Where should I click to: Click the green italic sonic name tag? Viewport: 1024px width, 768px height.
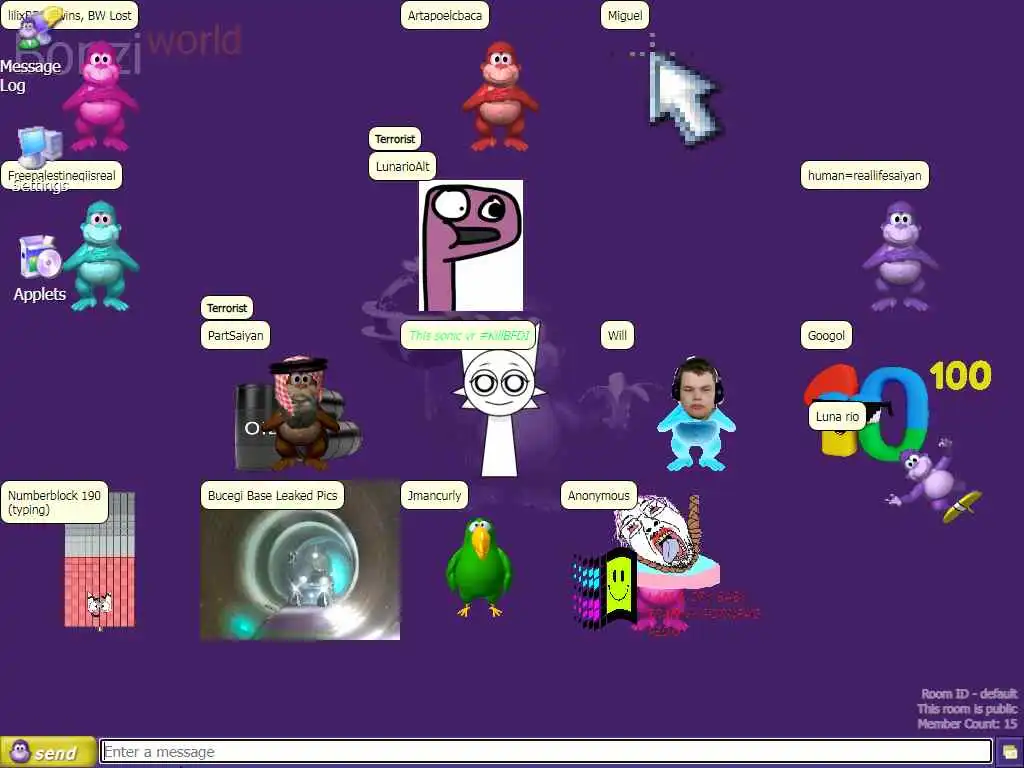click(x=468, y=335)
